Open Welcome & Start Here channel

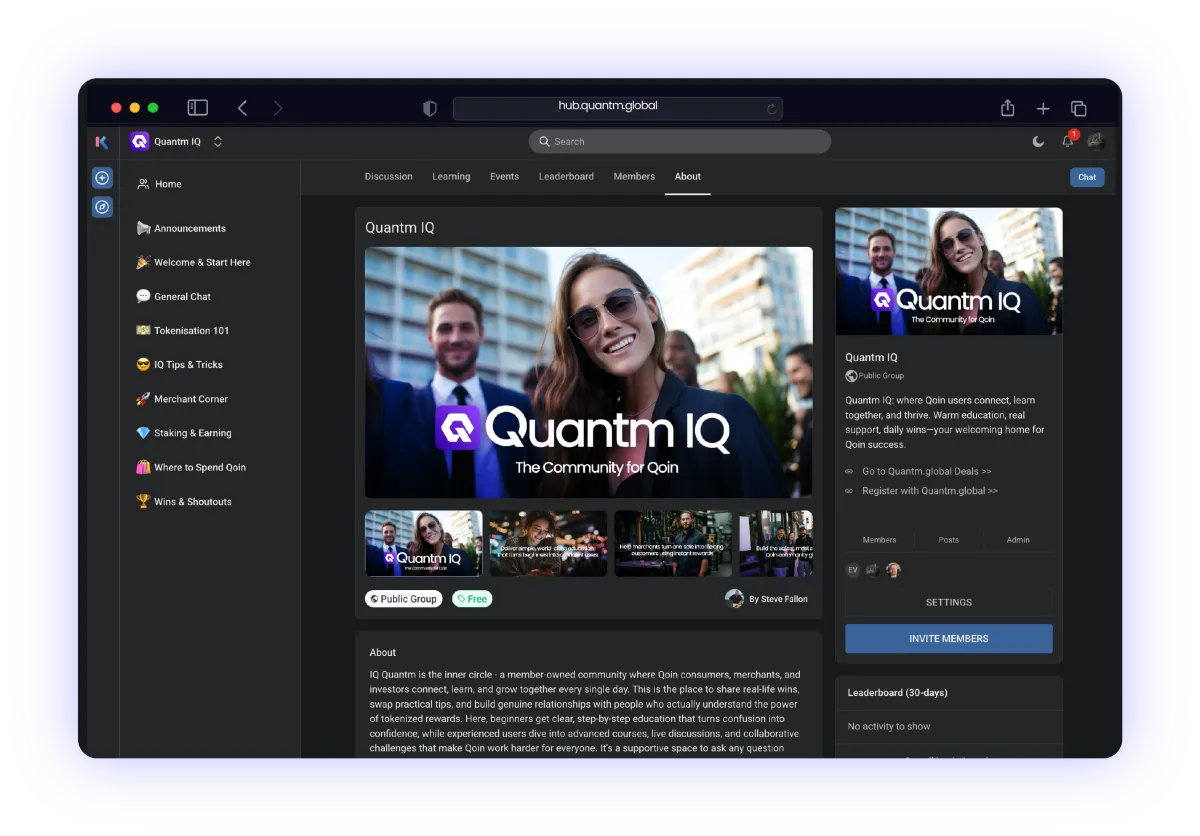(x=193, y=262)
